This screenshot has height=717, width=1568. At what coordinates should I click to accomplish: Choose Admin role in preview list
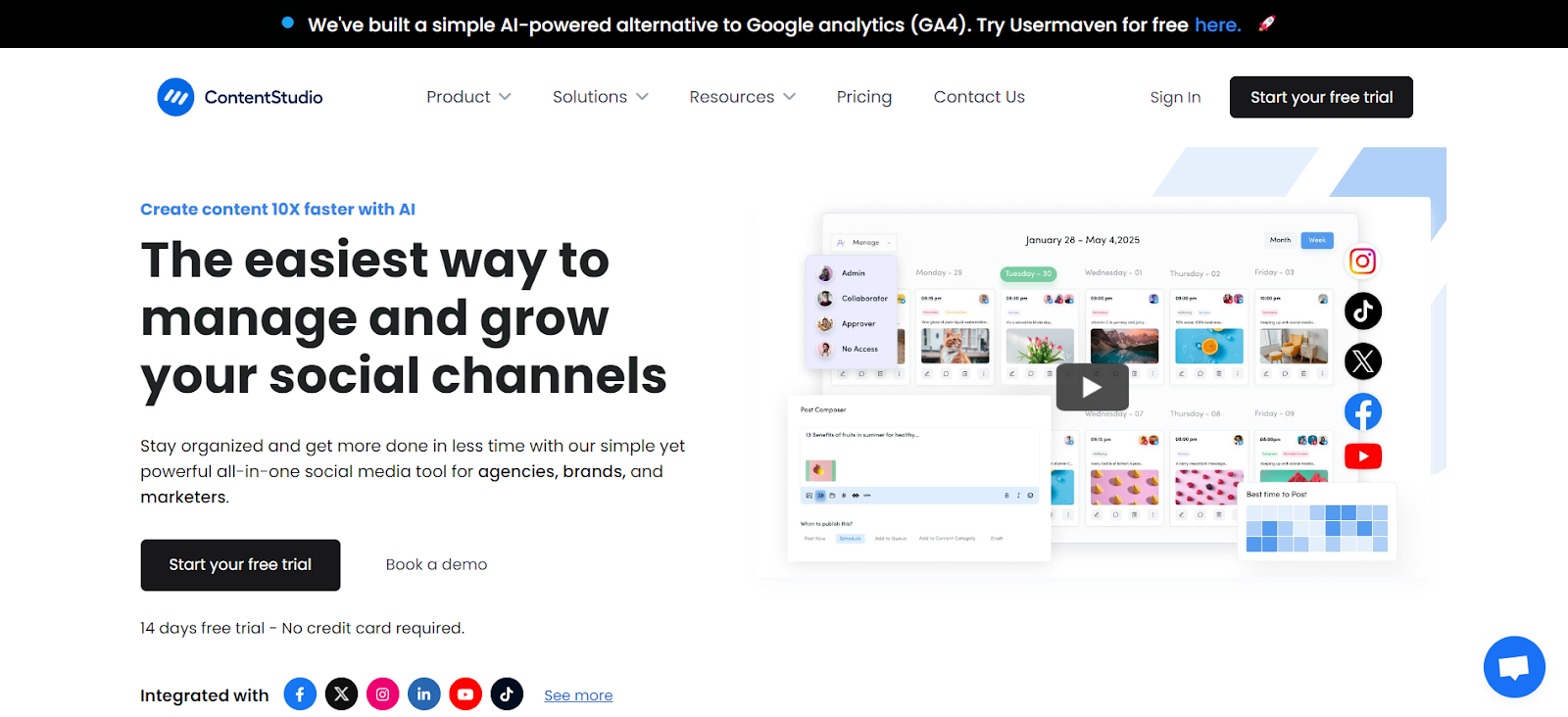point(851,273)
